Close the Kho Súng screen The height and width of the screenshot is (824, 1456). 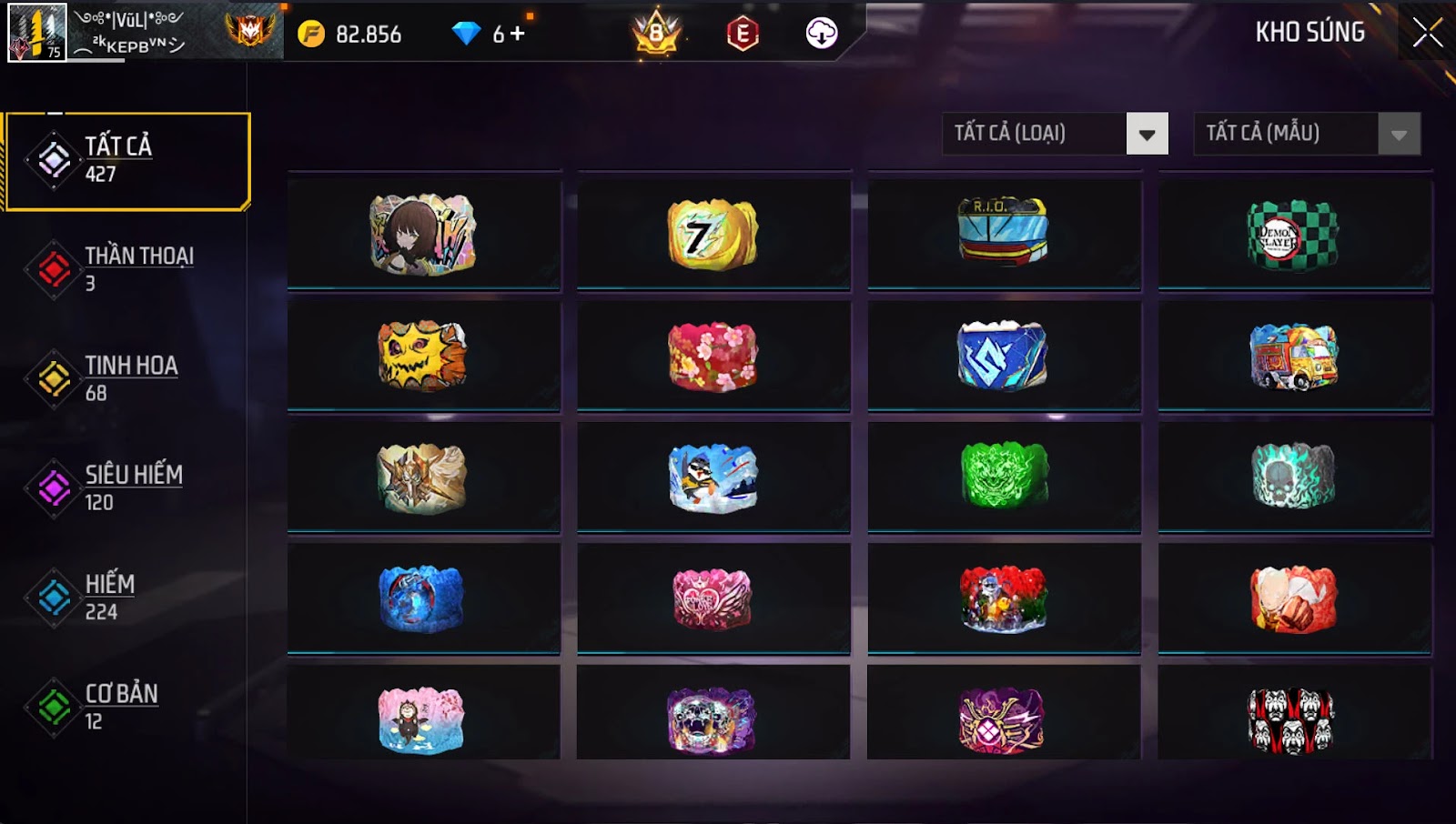click(x=1427, y=33)
